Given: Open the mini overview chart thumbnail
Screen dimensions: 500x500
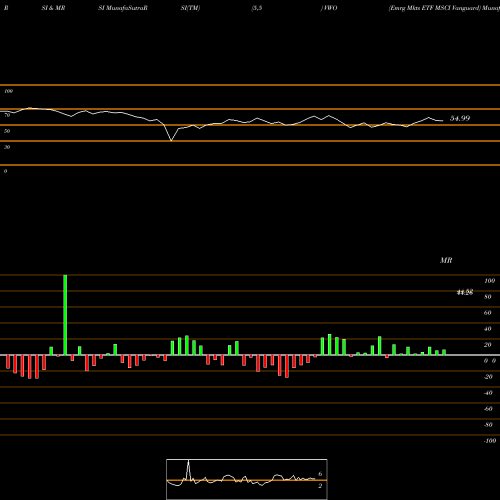Looking at the screenshot, I should coord(247,479).
